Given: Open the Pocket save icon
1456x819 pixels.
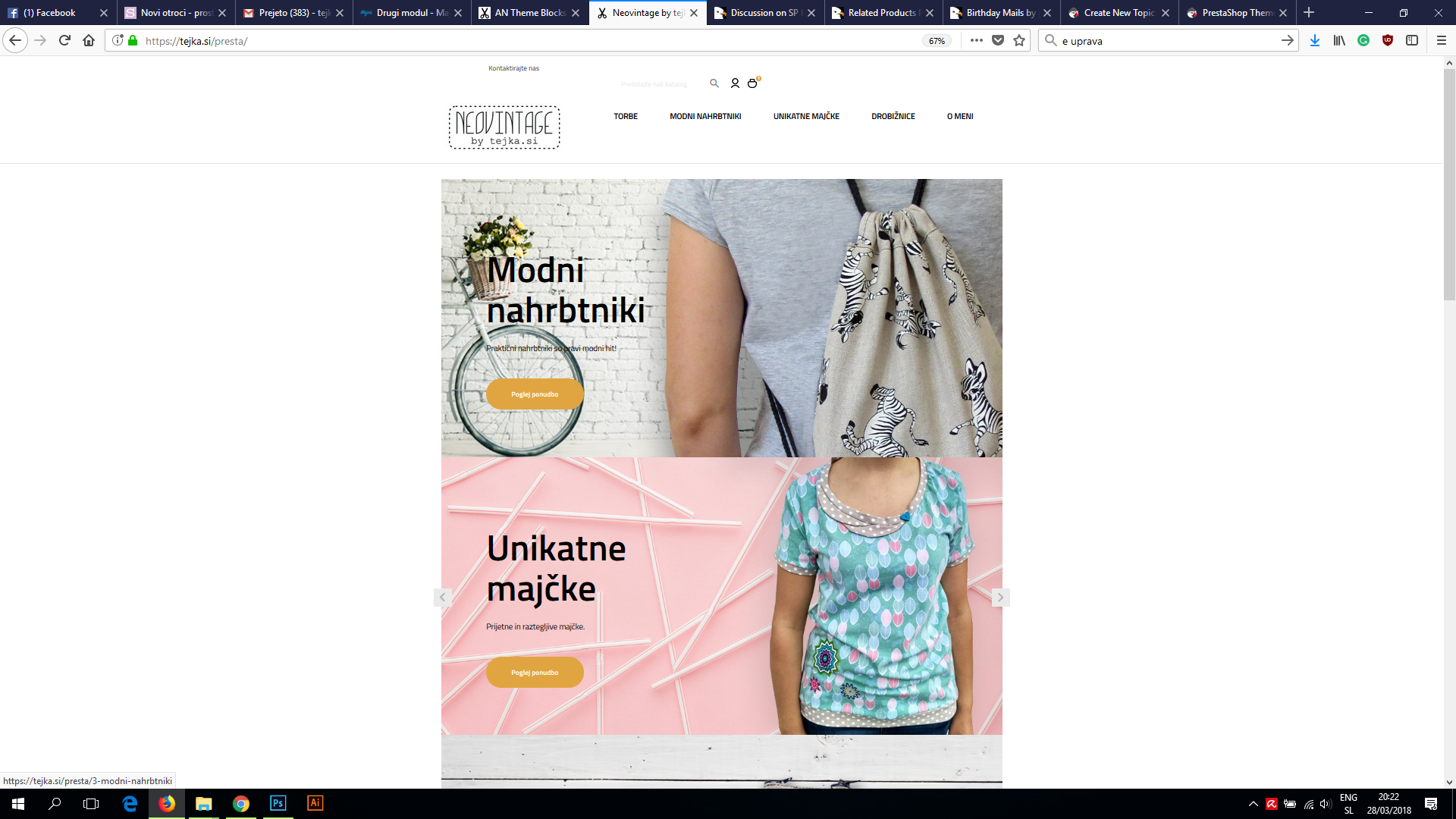Looking at the screenshot, I should [x=998, y=41].
